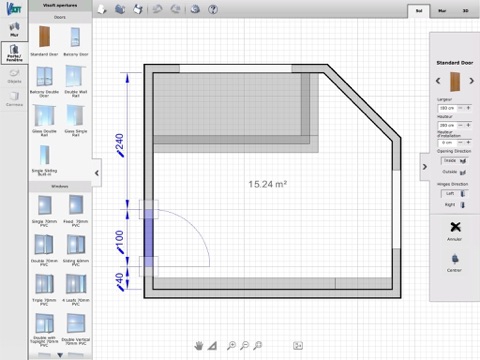This screenshot has height=360, width=480.
Task: Switch to the Sol view tab
Action: tap(419, 11)
